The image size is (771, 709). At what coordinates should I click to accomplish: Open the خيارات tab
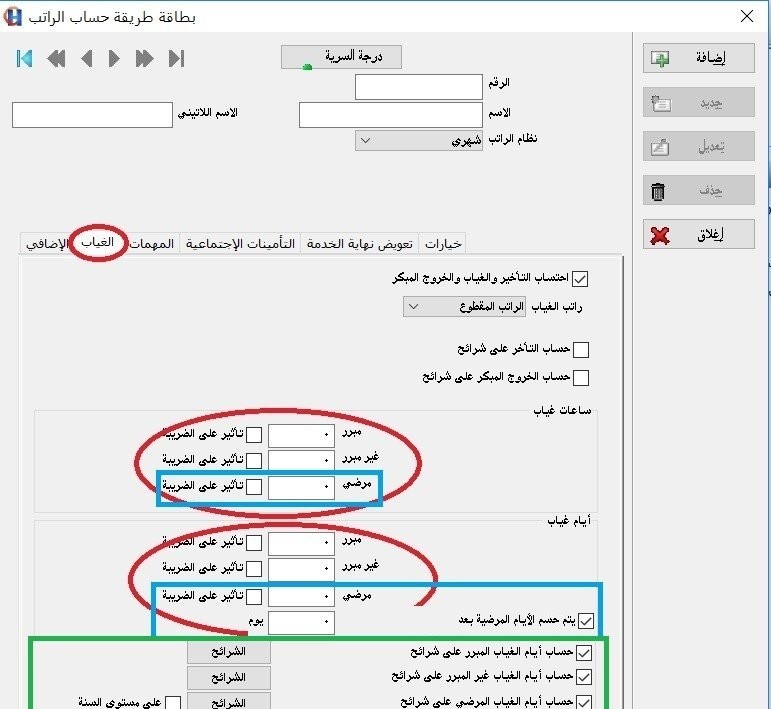[x=443, y=243]
